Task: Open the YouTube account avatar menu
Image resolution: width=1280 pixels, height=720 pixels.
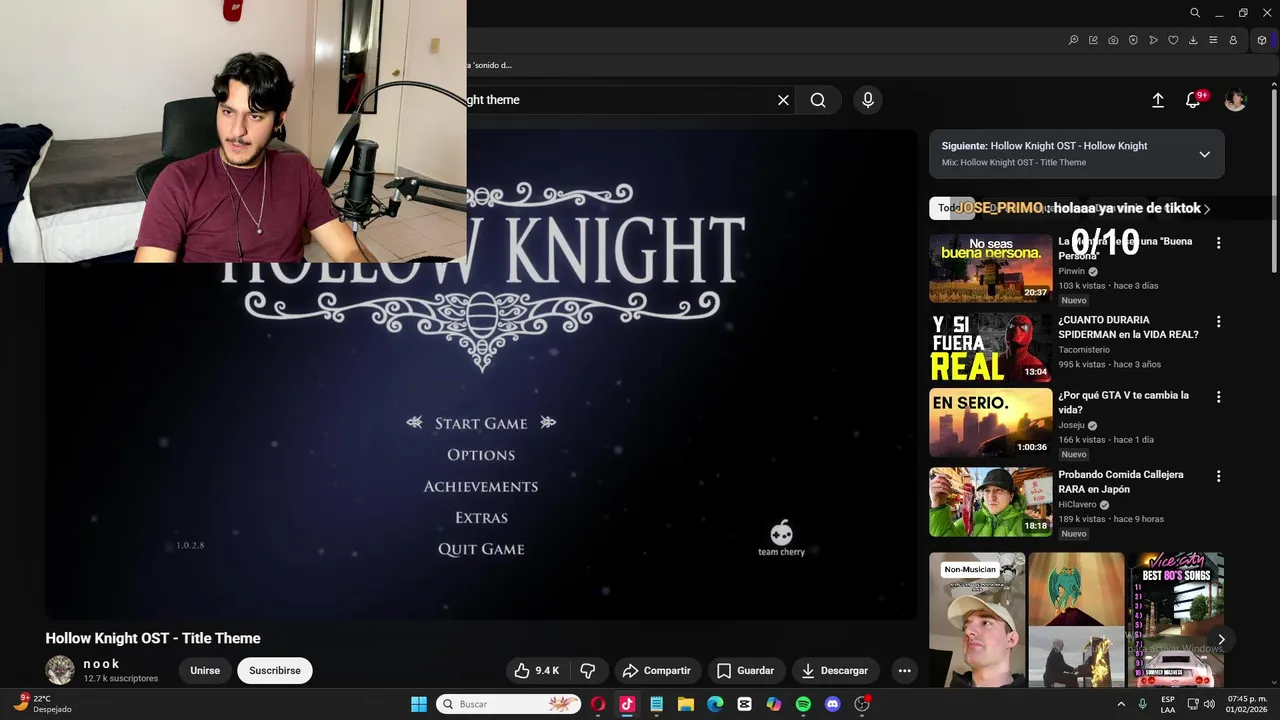Action: (1236, 100)
